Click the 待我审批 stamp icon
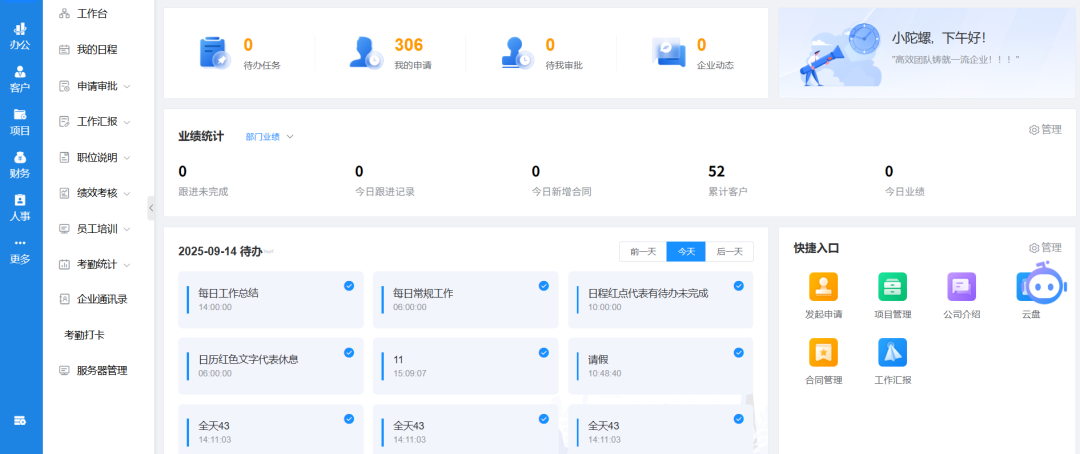 [517, 53]
